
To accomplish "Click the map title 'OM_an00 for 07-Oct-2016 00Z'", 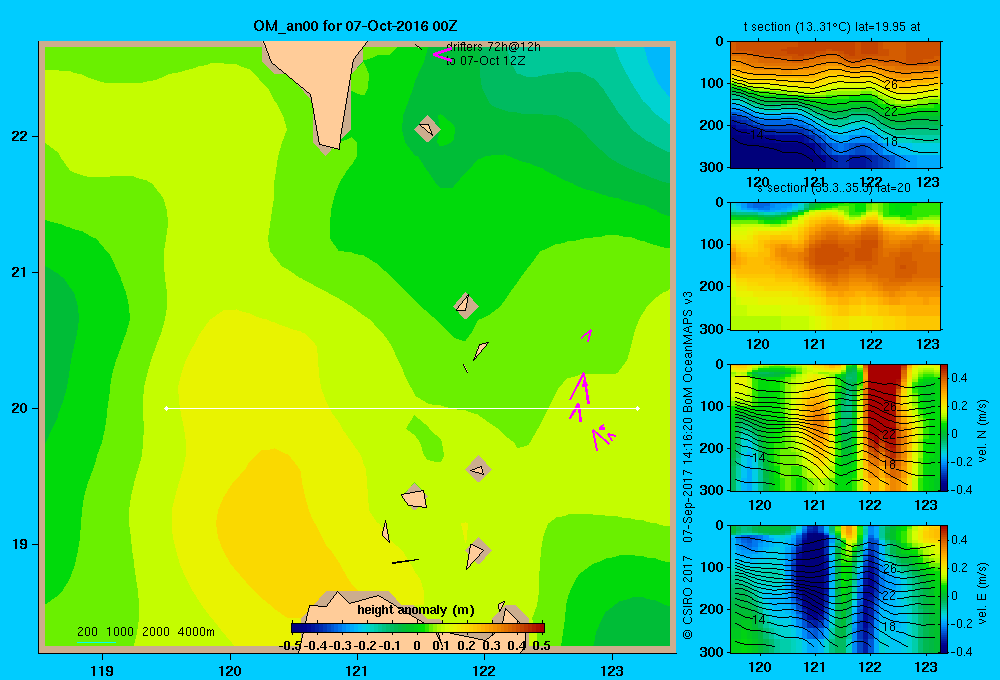I will coord(355,26).
